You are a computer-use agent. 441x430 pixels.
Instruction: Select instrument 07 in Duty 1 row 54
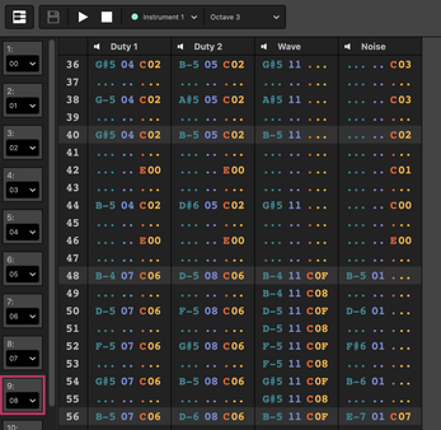127,381
